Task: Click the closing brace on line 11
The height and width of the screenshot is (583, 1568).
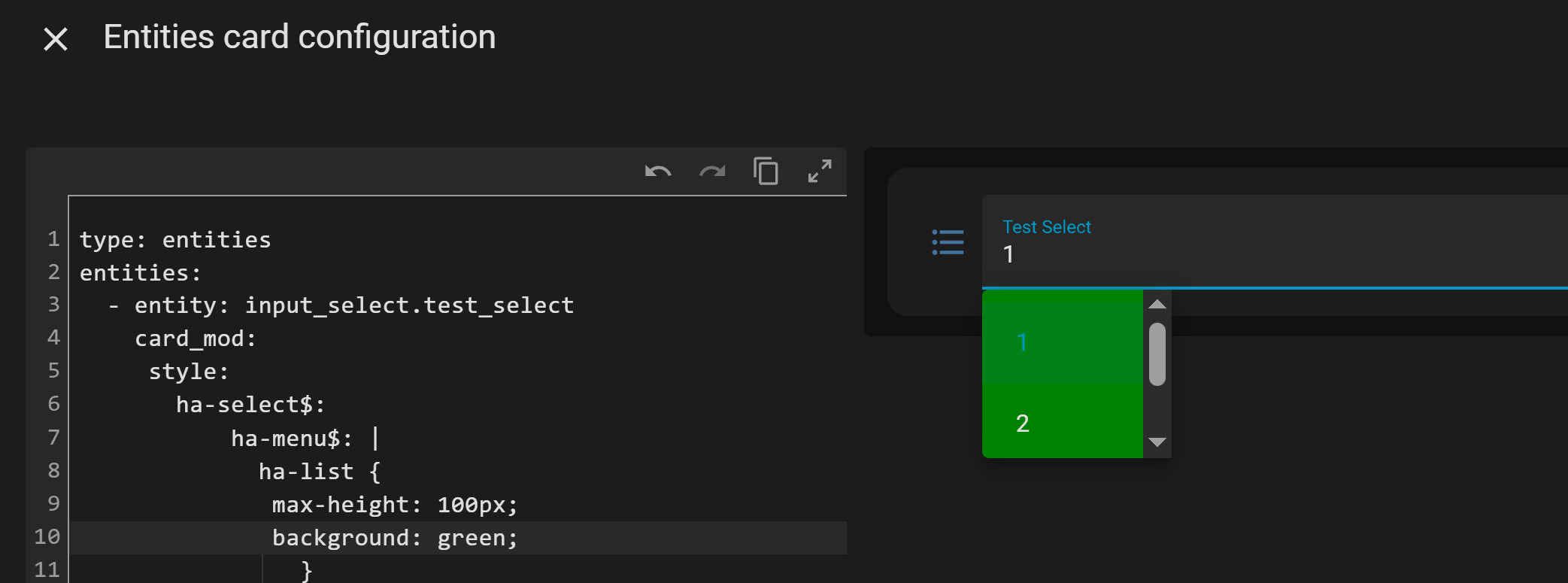Action: 306,570
